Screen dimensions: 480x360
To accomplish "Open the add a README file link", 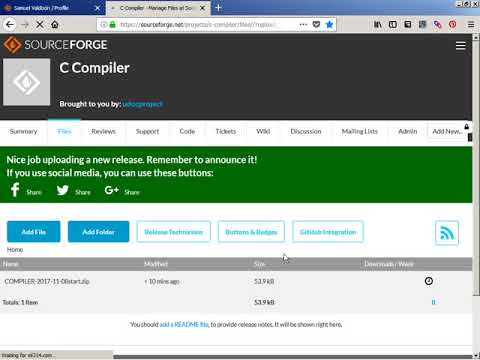I will [184, 324].
